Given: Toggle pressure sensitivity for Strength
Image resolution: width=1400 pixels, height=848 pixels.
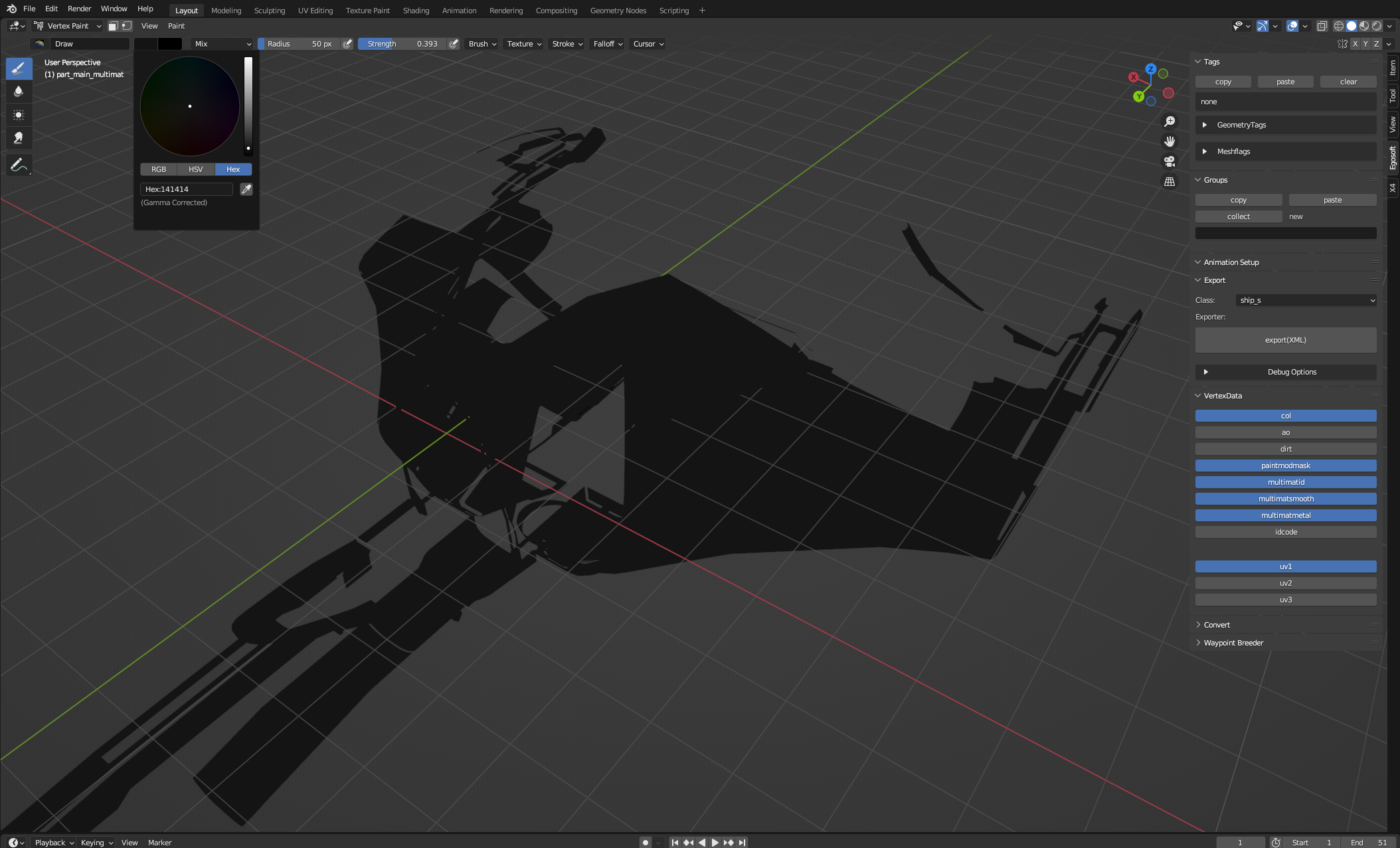Looking at the screenshot, I should click(x=454, y=44).
